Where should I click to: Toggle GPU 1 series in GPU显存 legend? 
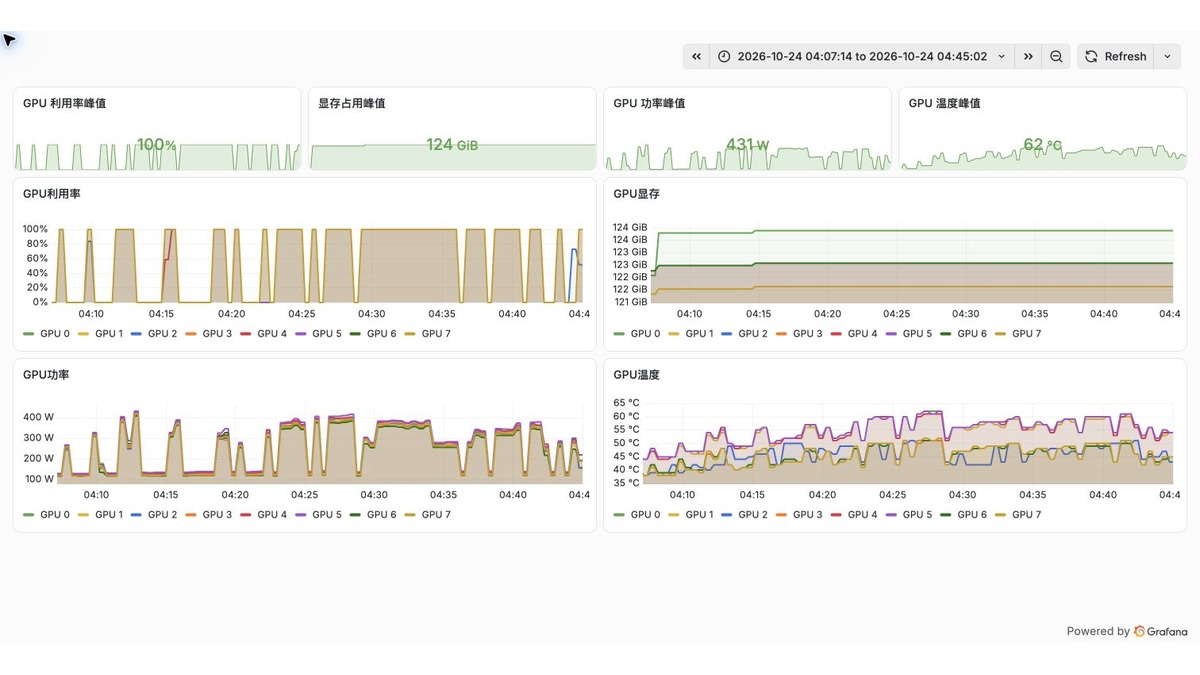click(x=699, y=334)
